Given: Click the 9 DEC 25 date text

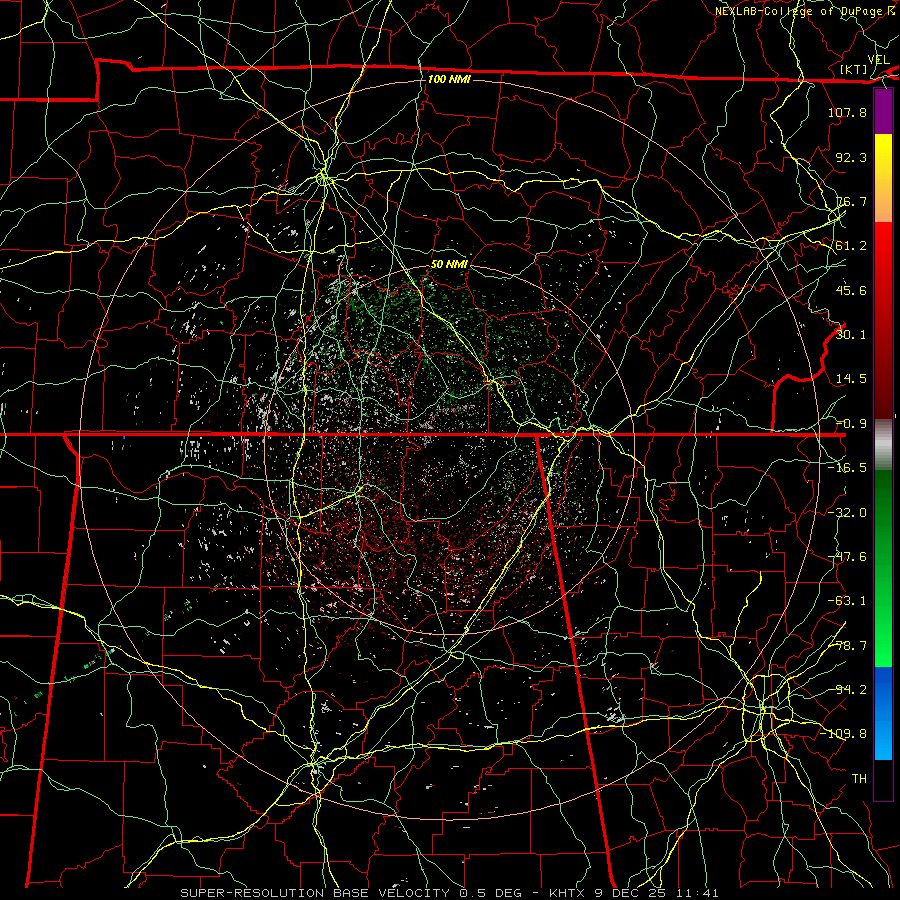Looking at the screenshot, I should coord(632,893).
